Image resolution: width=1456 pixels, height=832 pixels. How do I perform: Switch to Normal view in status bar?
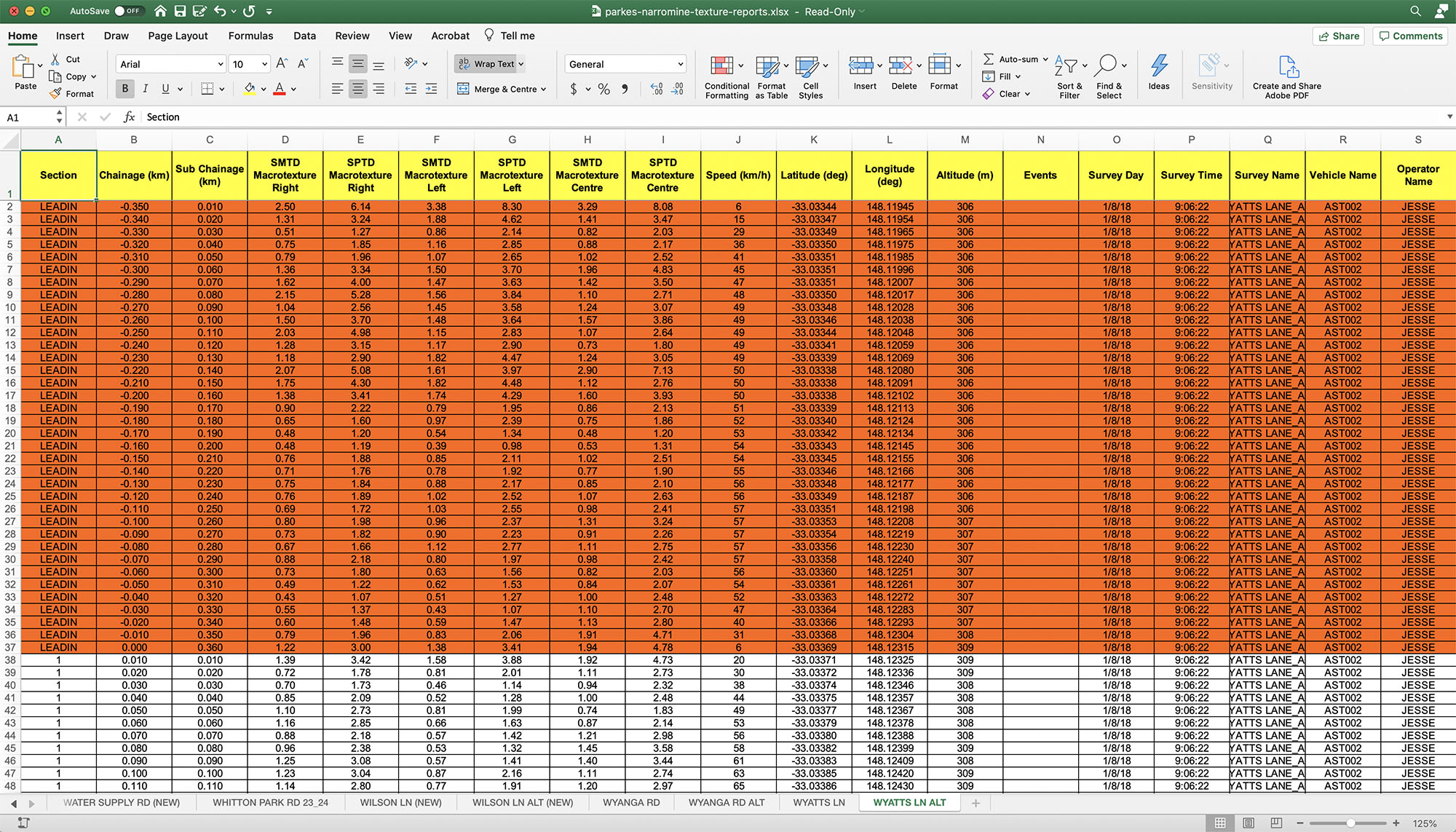1221,823
